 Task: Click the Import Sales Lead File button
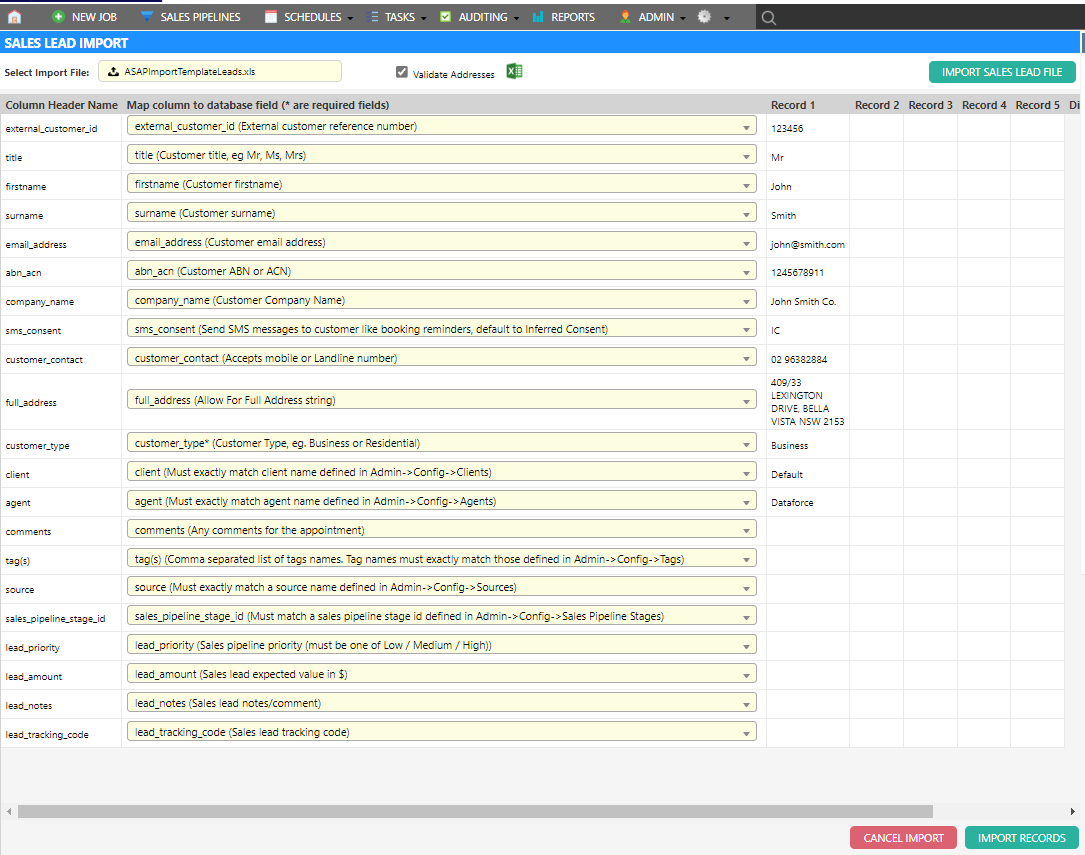pos(1002,72)
